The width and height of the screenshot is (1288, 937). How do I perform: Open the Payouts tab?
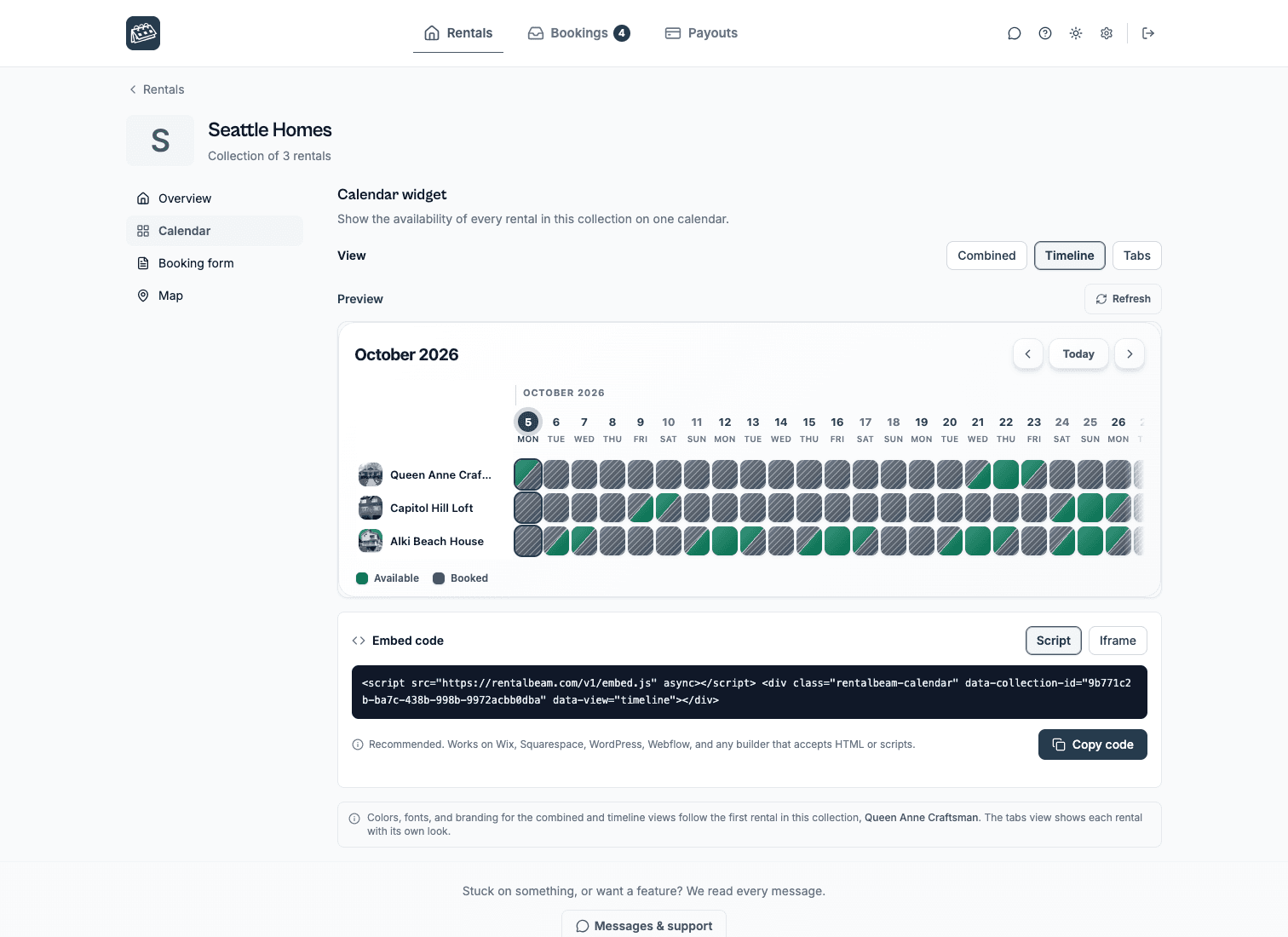[701, 33]
